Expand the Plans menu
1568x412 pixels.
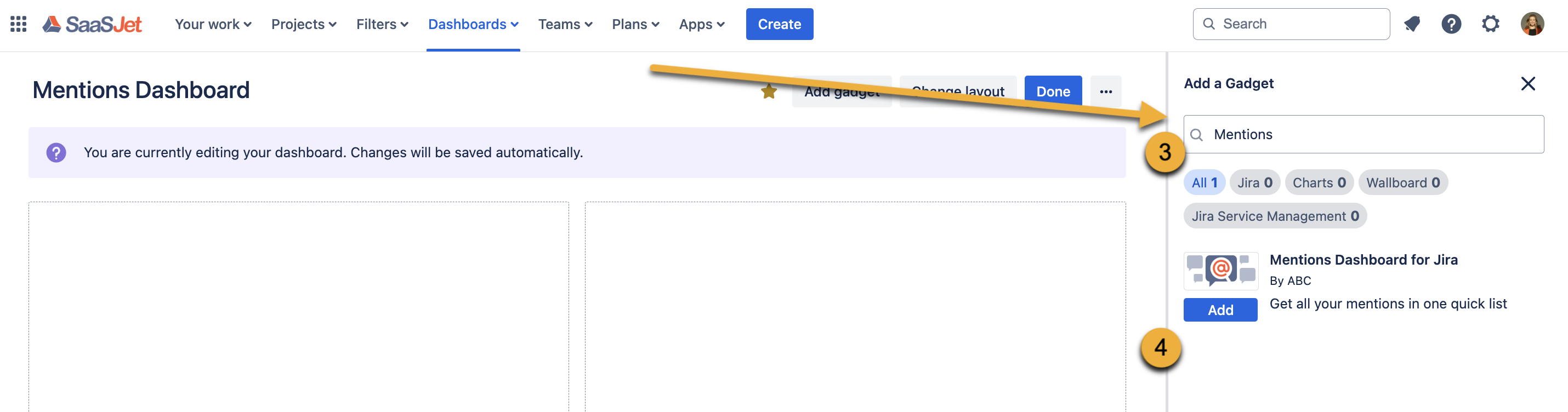click(x=635, y=24)
